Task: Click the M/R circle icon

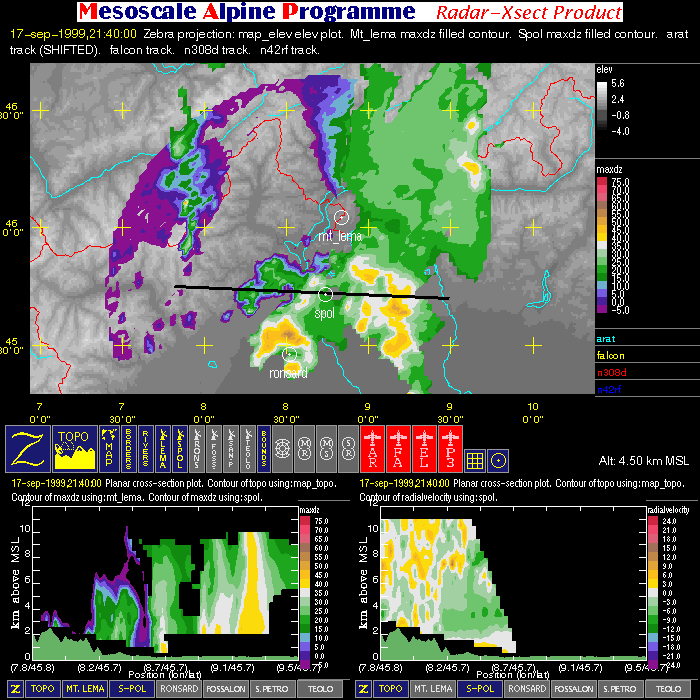Action: coord(304,449)
